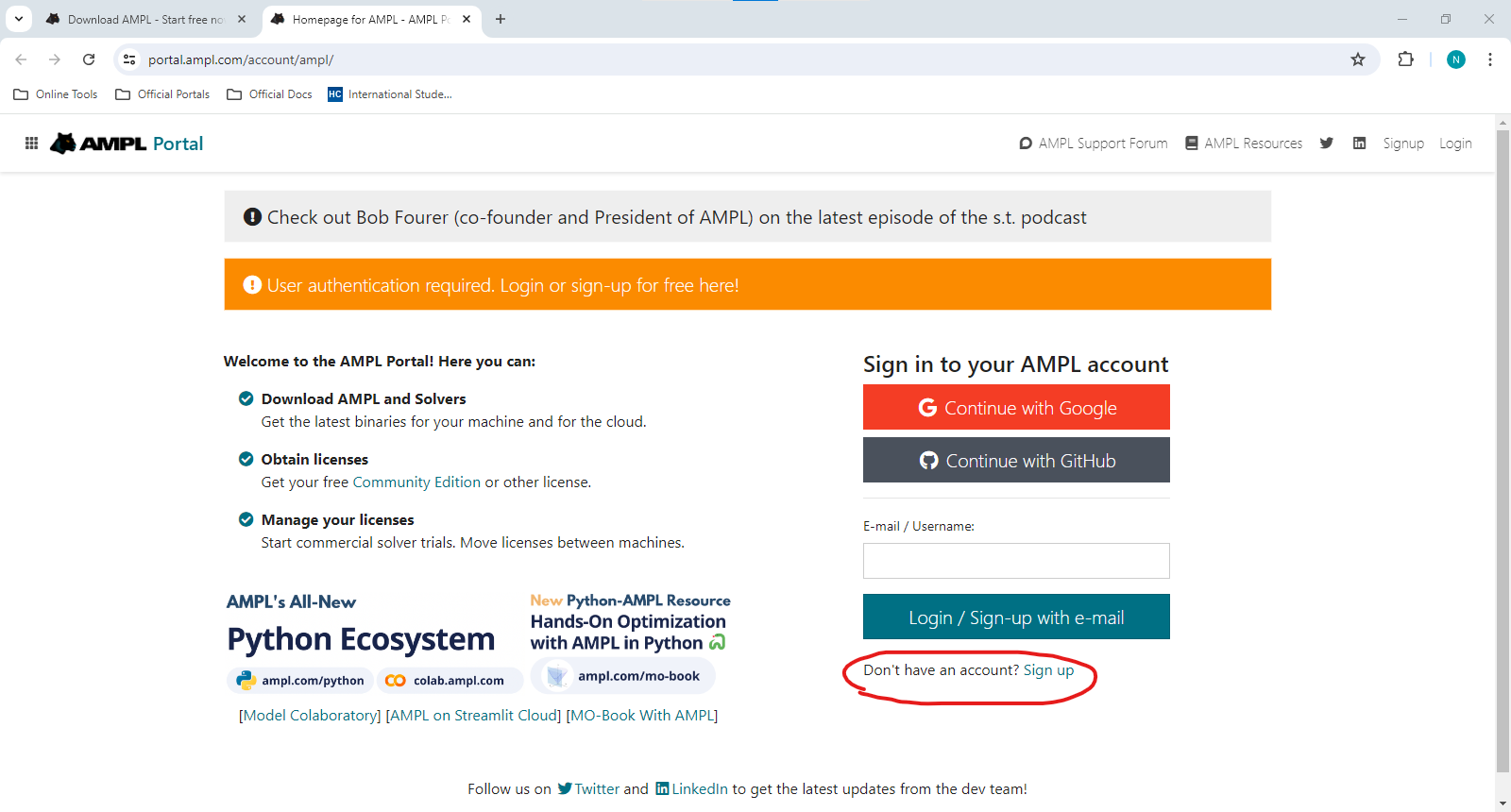Continue with GitHub button
Screen dimensions: 1511x812
1016,460
